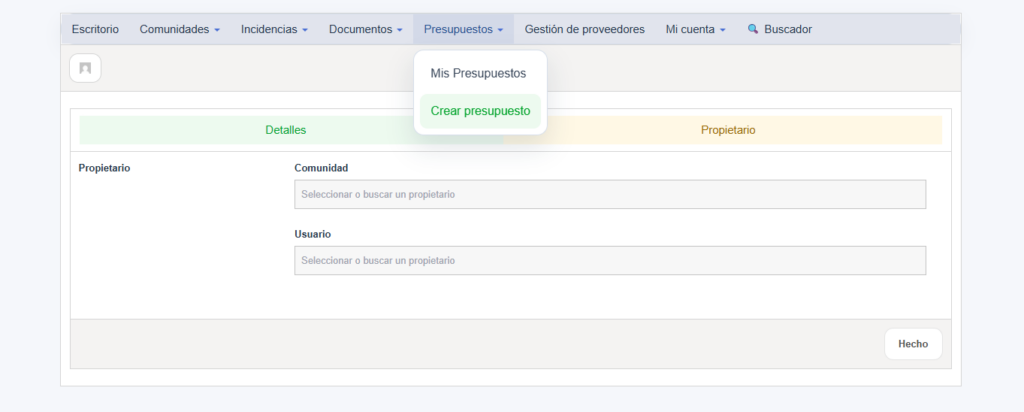Expand the Documentos dropdown menu

click(366, 29)
